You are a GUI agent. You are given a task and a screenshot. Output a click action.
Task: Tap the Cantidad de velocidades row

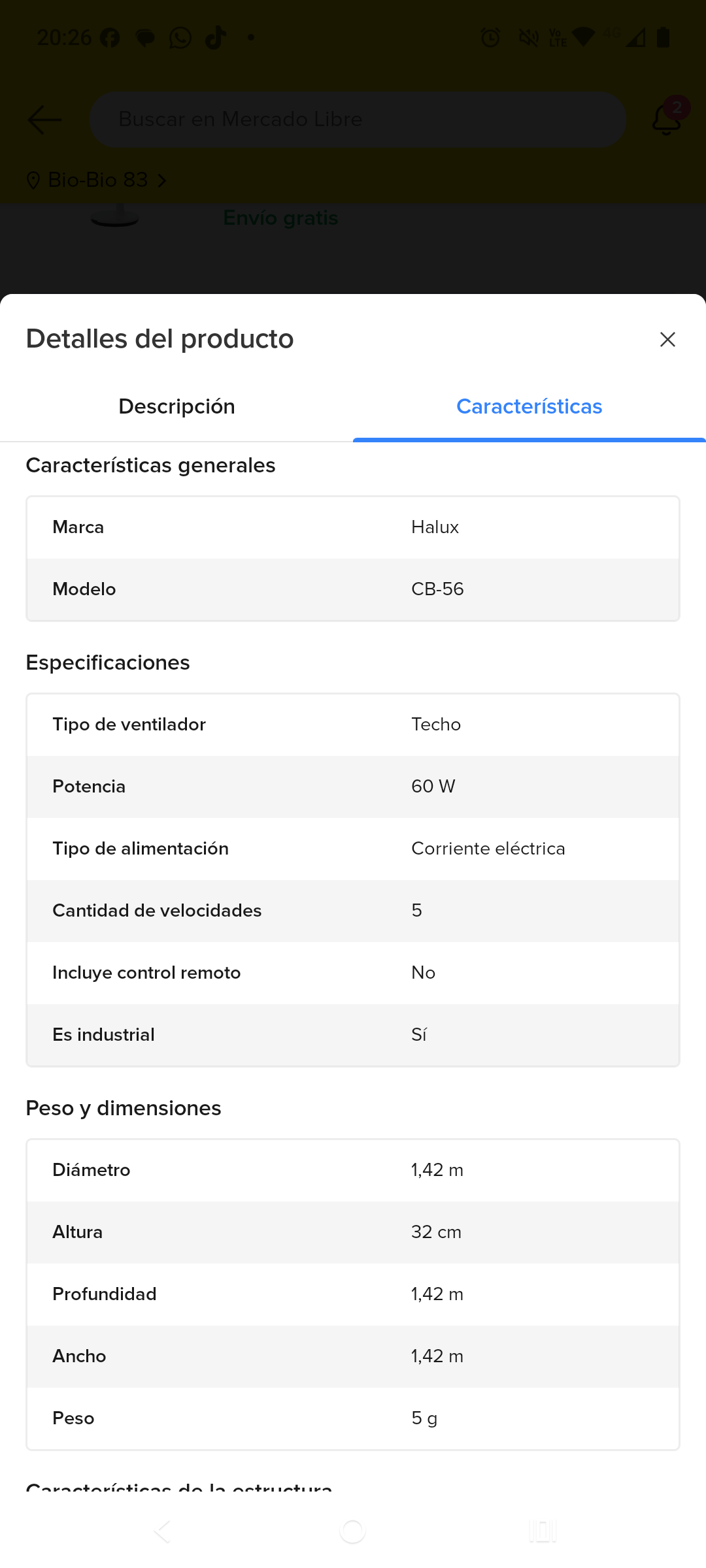[x=353, y=911]
